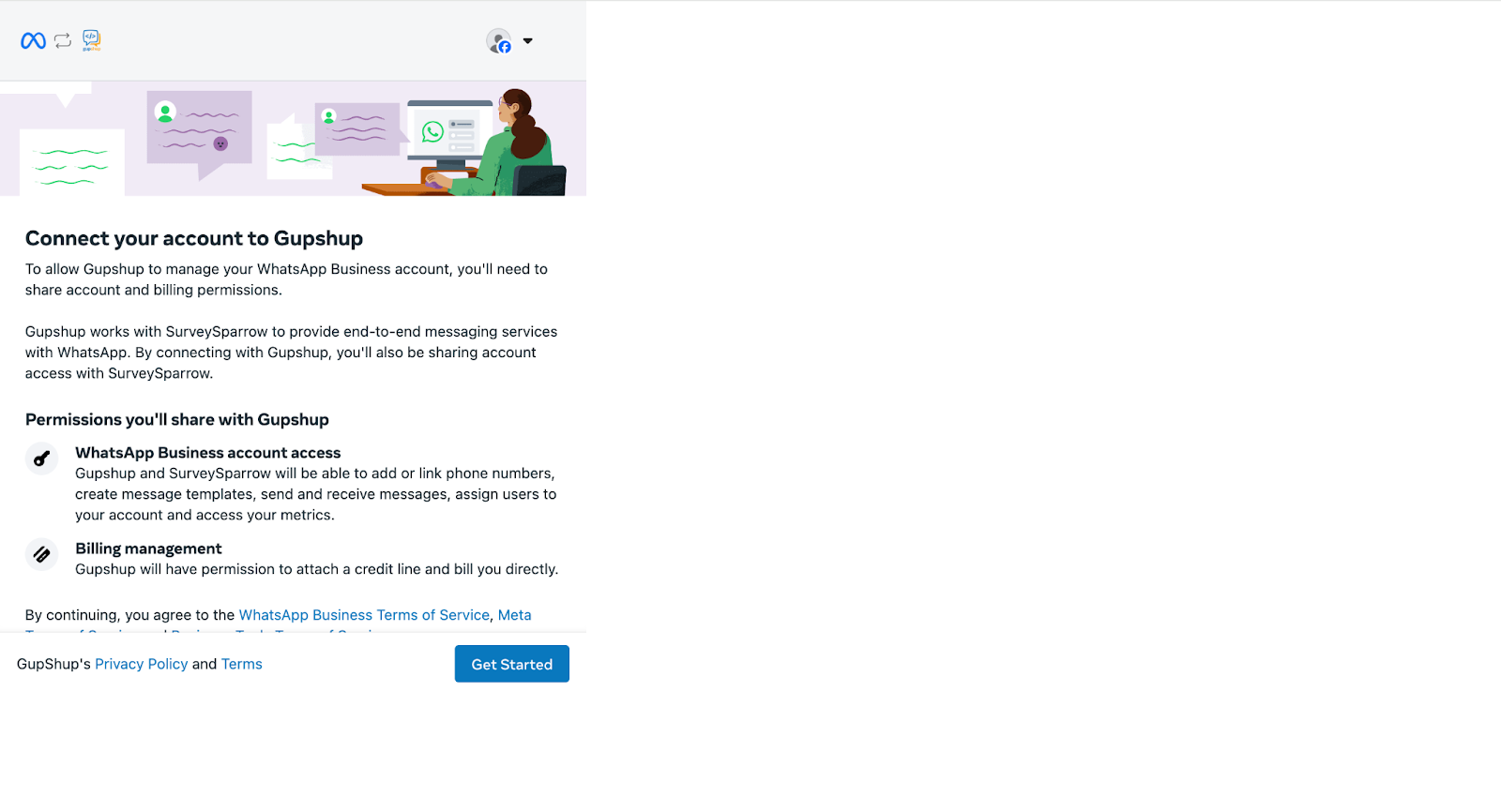Click the purple emoji face in chat bubble
Image resolution: width=1501 pixels, height=812 pixels.
[221, 143]
